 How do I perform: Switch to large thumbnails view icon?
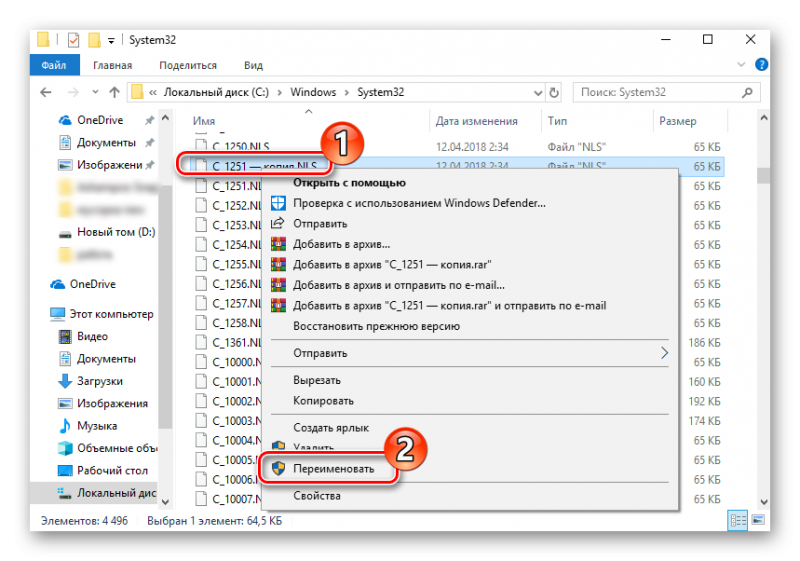758,520
